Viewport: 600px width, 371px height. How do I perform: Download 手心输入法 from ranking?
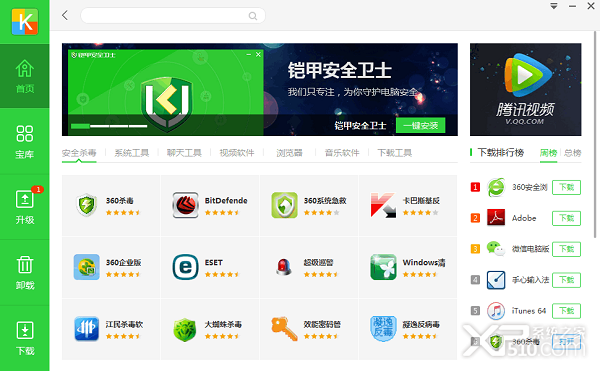point(566,280)
